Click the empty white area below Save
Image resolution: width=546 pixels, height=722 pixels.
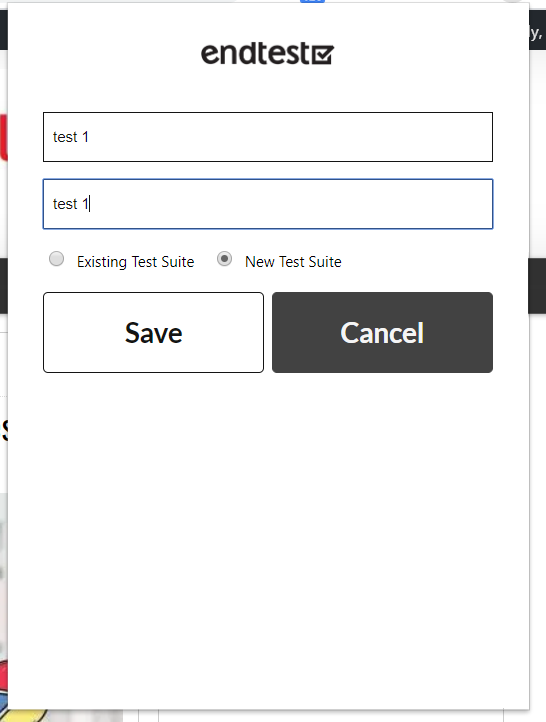coord(153,507)
